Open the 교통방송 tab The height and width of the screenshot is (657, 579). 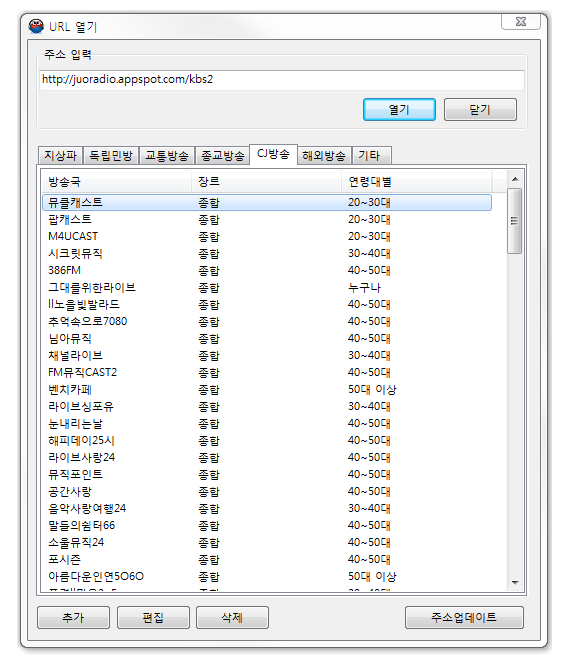coord(167,156)
